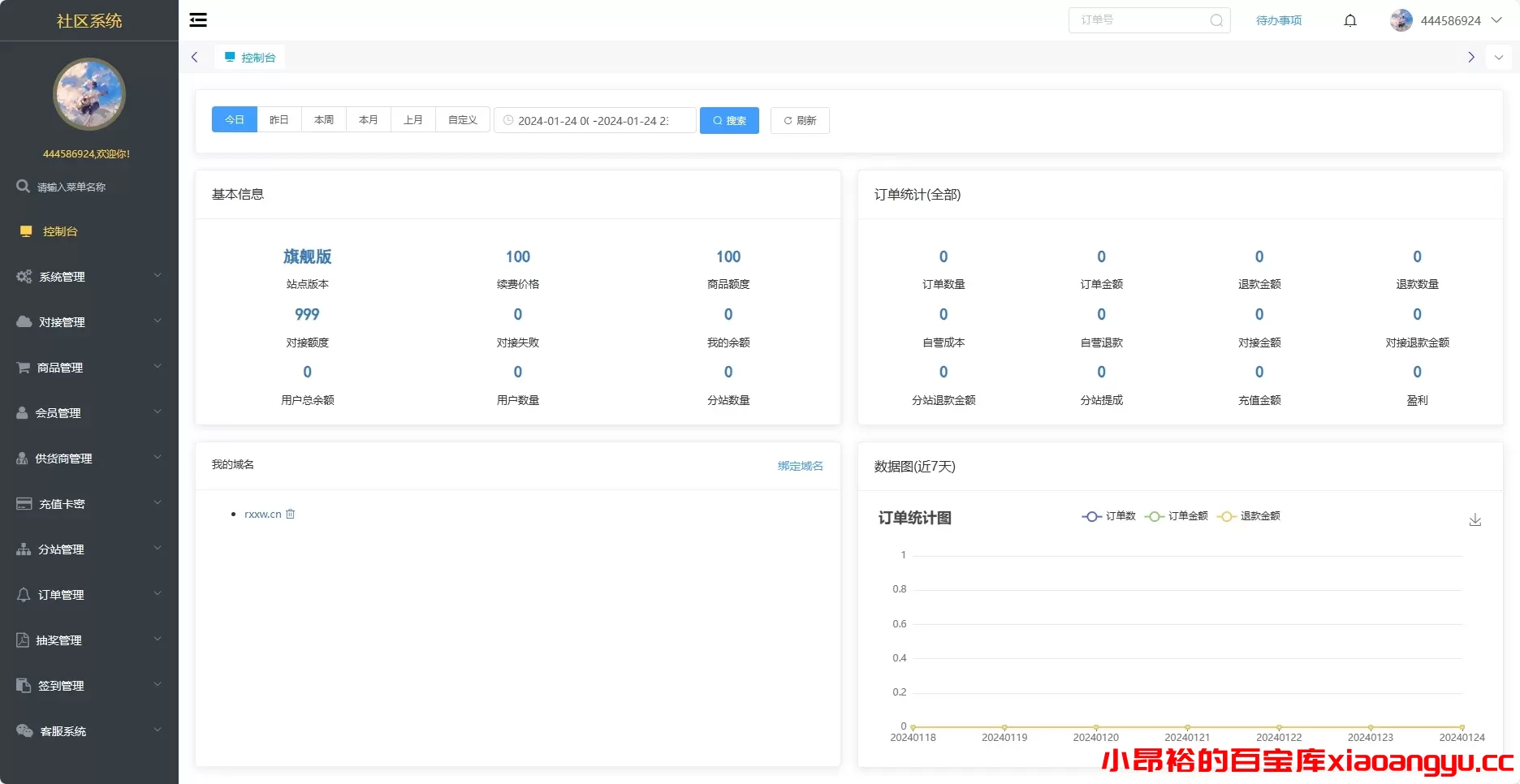This screenshot has height=784, width=1520.
Task: Toggle the 订单金额 series in chart legend
Action: 1176,516
